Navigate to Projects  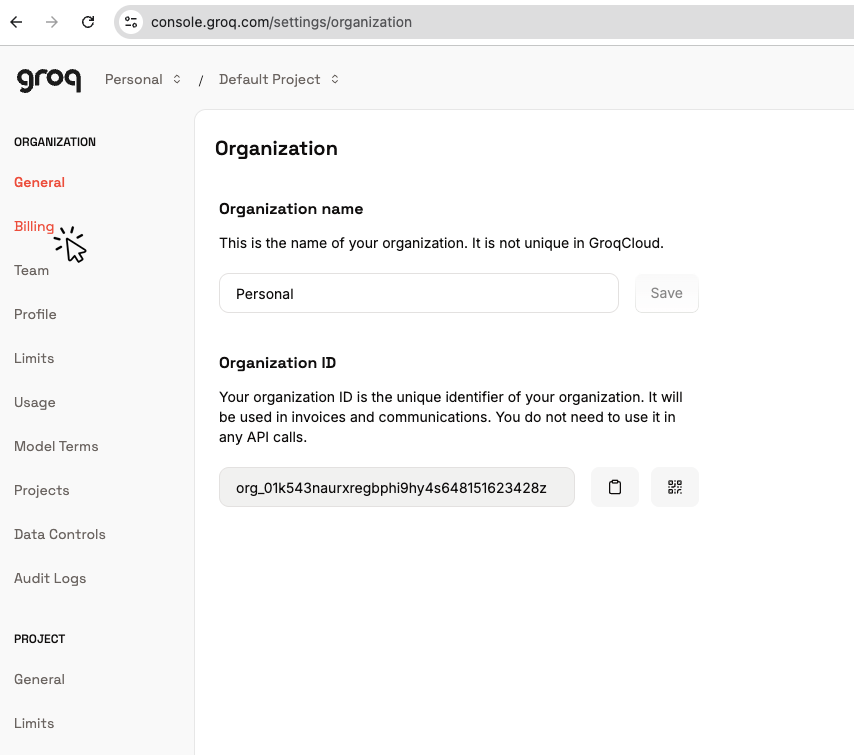coord(41,490)
